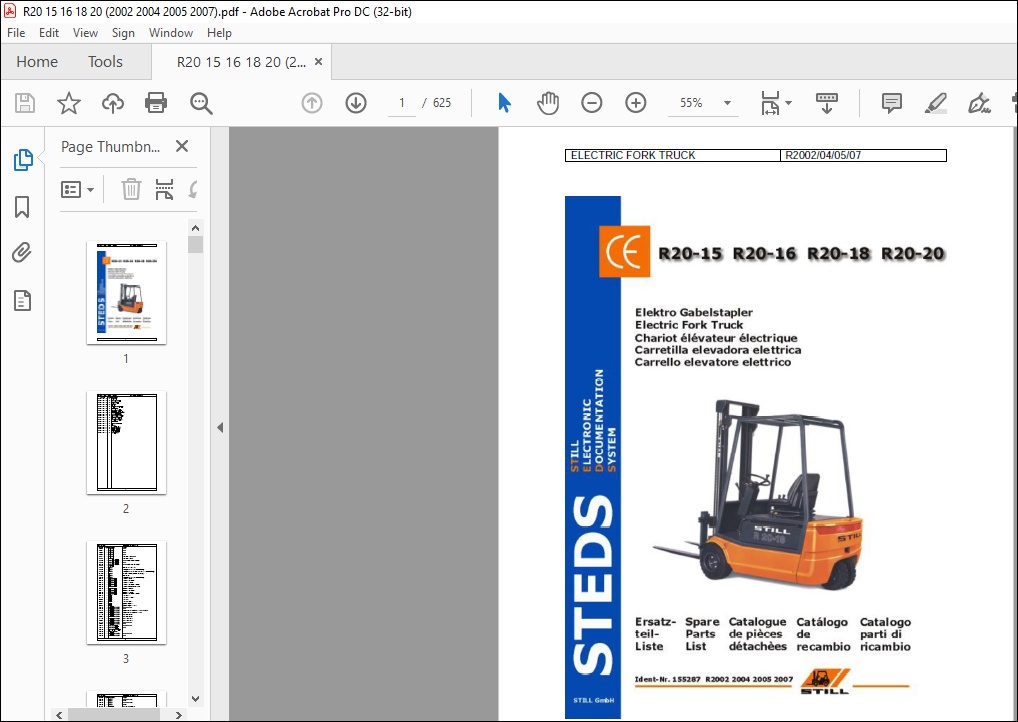Select the Highlight text pen tool

coord(936,103)
